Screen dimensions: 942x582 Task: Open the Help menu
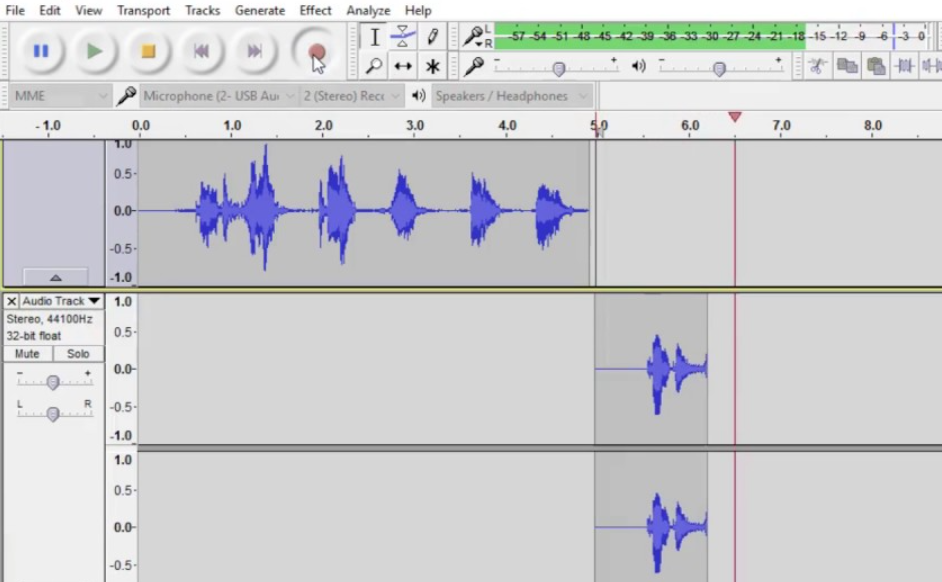pyautogui.click(x=418, y=10)
